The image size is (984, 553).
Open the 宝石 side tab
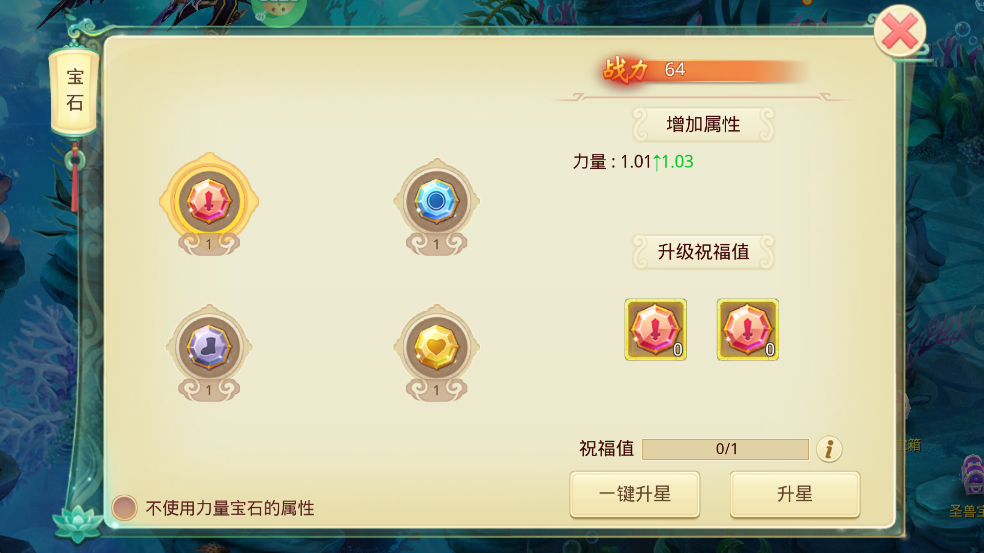[x=74, y=91]
